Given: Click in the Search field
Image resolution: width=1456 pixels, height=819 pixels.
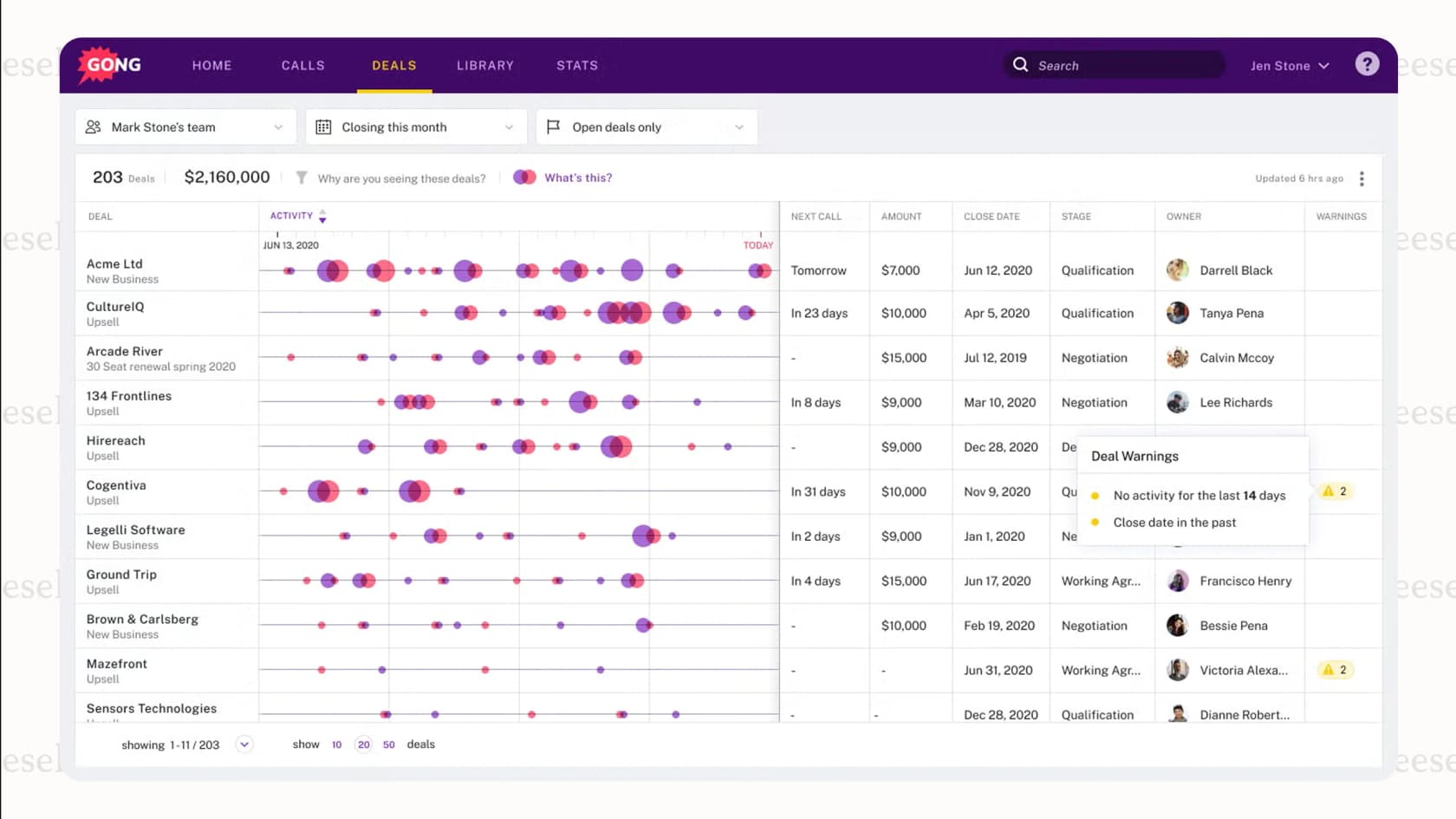Looking at the screenshot, I should (1115, 65).
